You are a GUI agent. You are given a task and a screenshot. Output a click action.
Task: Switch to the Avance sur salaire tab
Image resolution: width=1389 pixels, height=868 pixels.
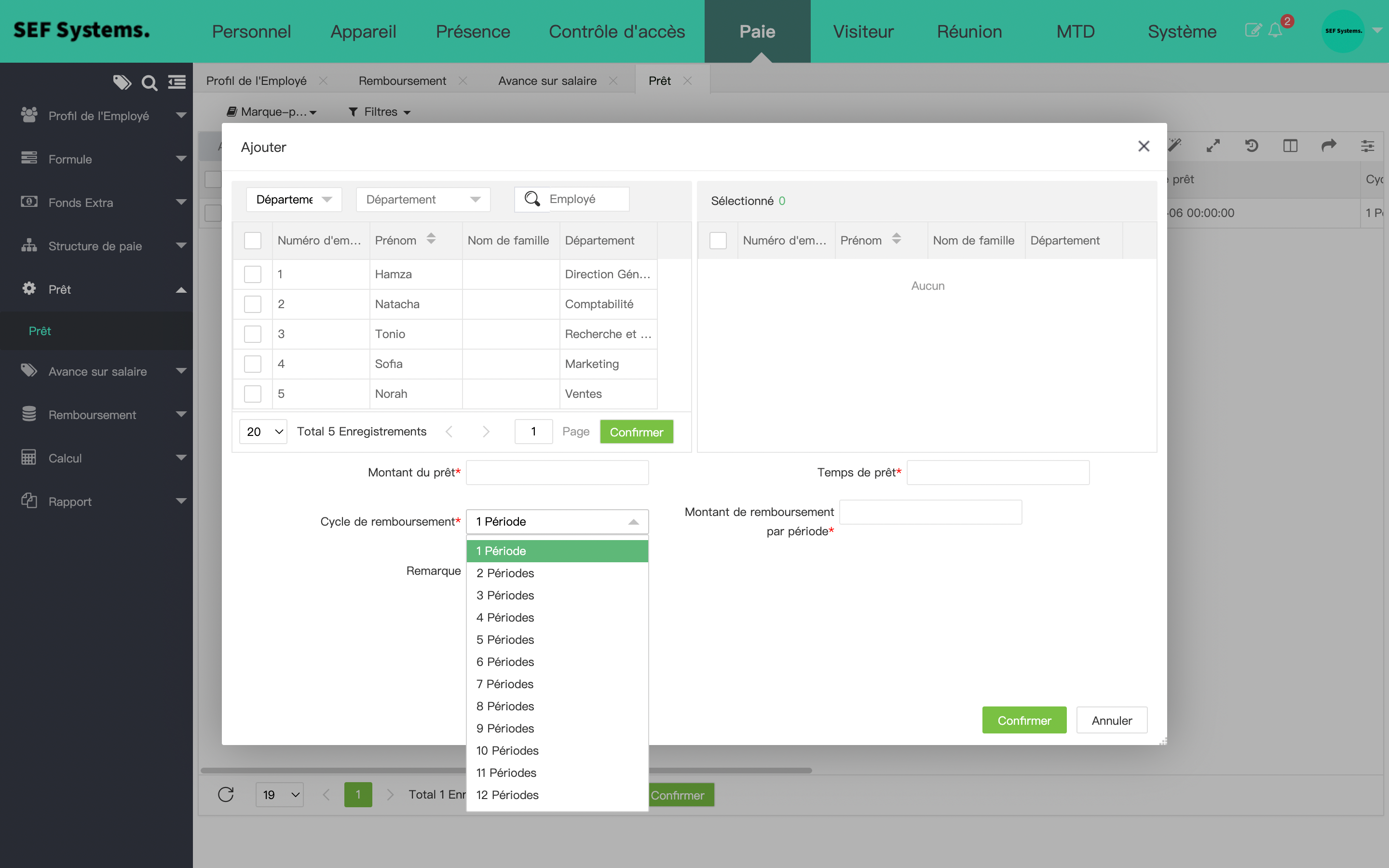pyautogui.click(x=547, y=81)
